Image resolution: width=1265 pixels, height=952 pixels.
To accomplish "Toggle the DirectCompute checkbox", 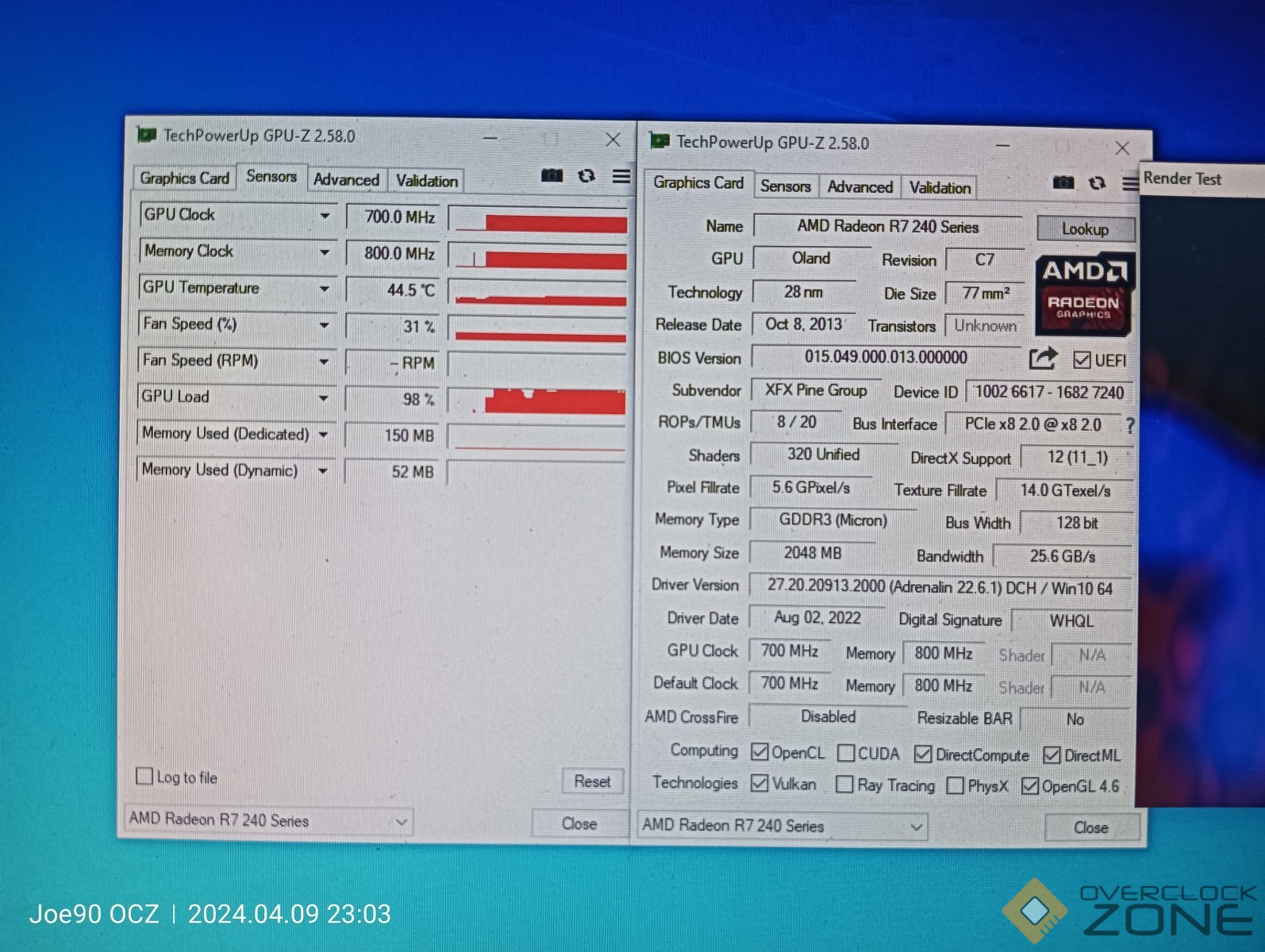I will click(923, 754).
